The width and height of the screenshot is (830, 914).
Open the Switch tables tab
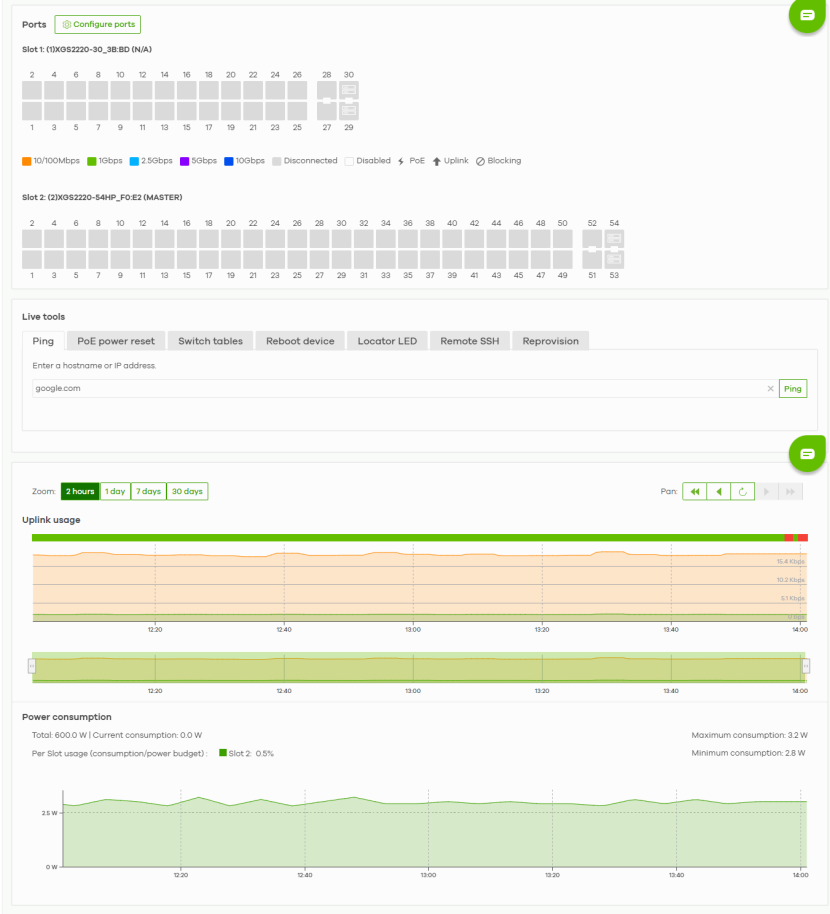click(x=210, y=341)
